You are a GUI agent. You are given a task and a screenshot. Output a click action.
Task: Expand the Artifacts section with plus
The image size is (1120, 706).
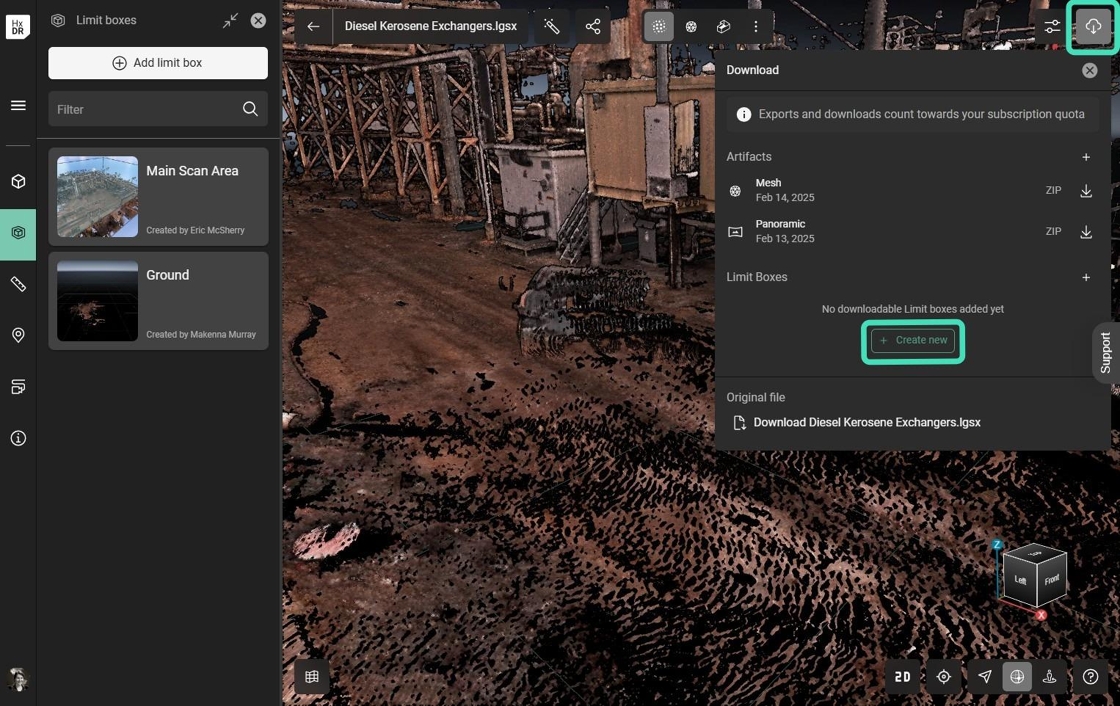(1086, 157)
